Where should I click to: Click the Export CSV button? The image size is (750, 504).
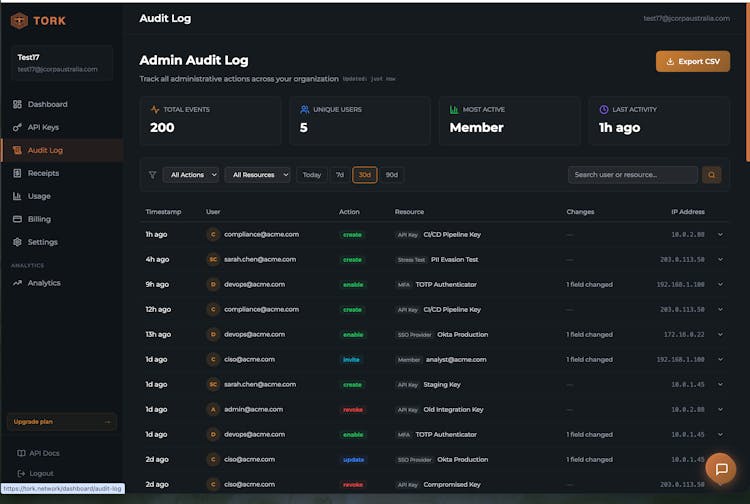[x=692, y=61]
